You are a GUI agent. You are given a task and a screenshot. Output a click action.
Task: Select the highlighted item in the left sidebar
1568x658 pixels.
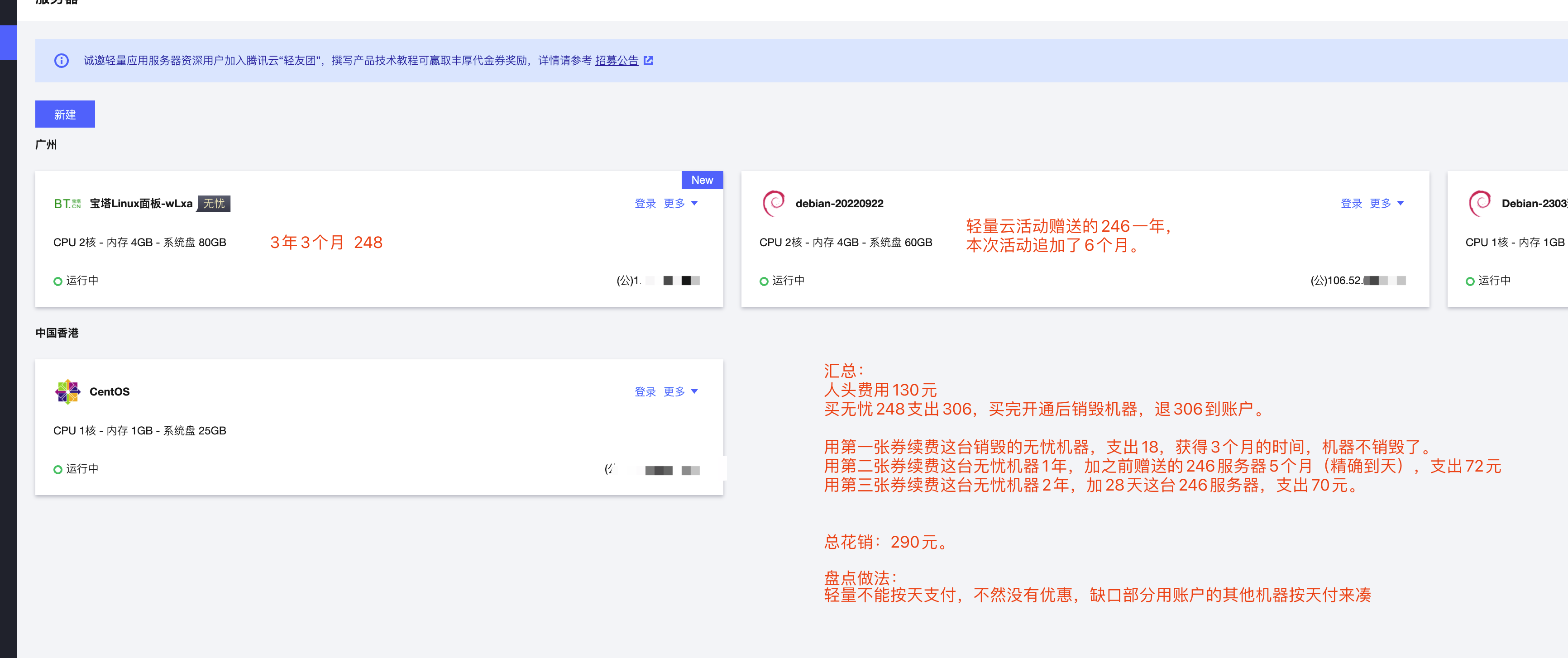[9, 43]
